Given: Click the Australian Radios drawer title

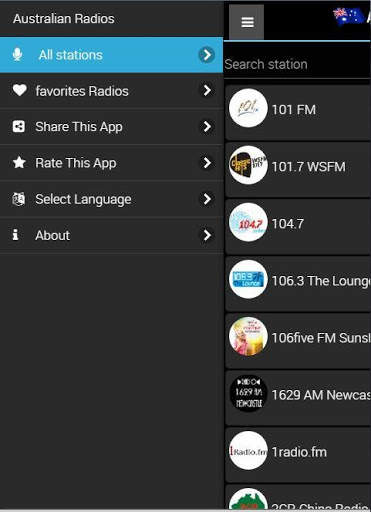Looking at the screenshot, I should click(64, 19).
